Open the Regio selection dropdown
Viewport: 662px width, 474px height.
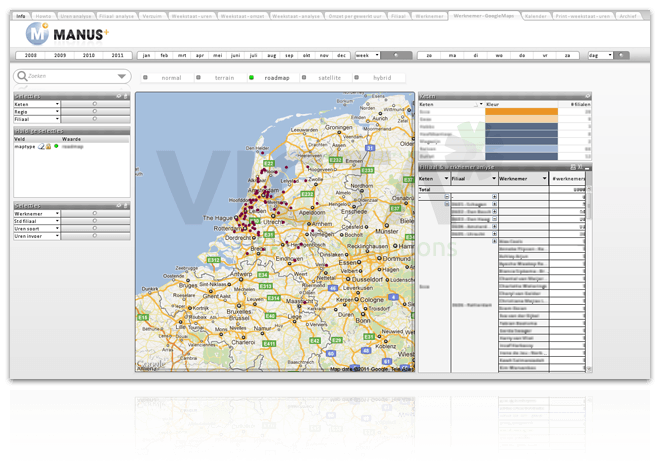[57, 111]
